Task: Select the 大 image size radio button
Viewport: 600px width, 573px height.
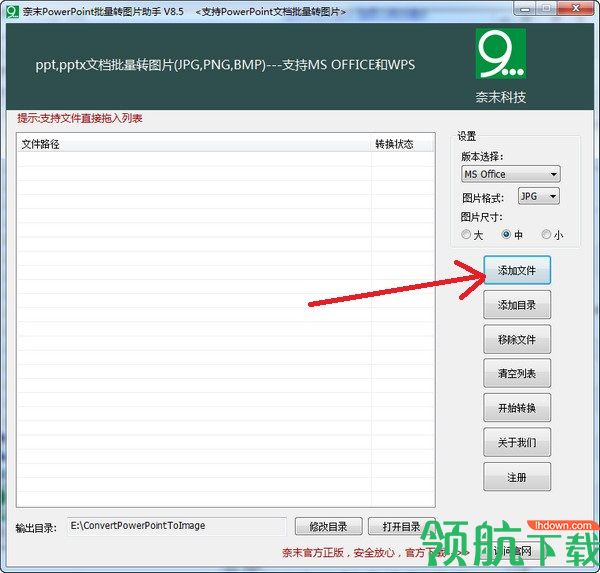Action: (466, 234)
